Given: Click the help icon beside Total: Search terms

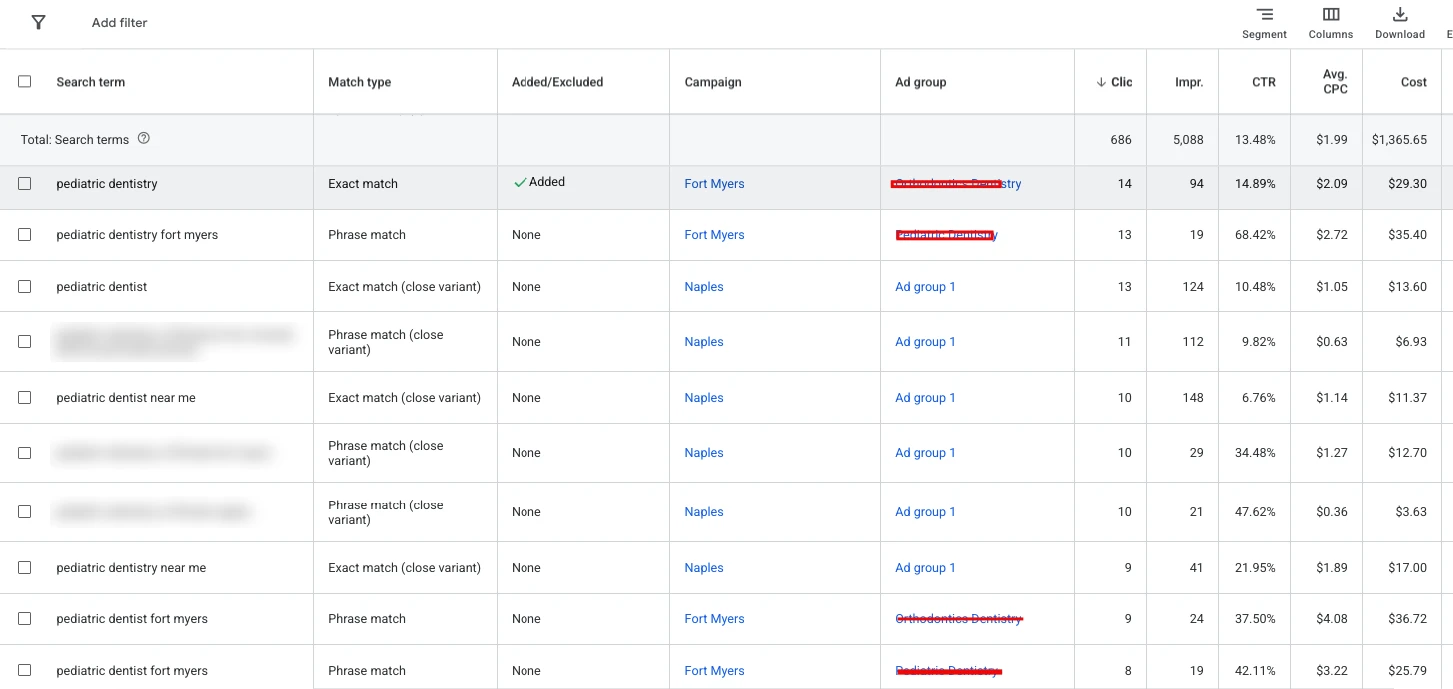Looking at the screenshot, I should (x=144, y=139).
